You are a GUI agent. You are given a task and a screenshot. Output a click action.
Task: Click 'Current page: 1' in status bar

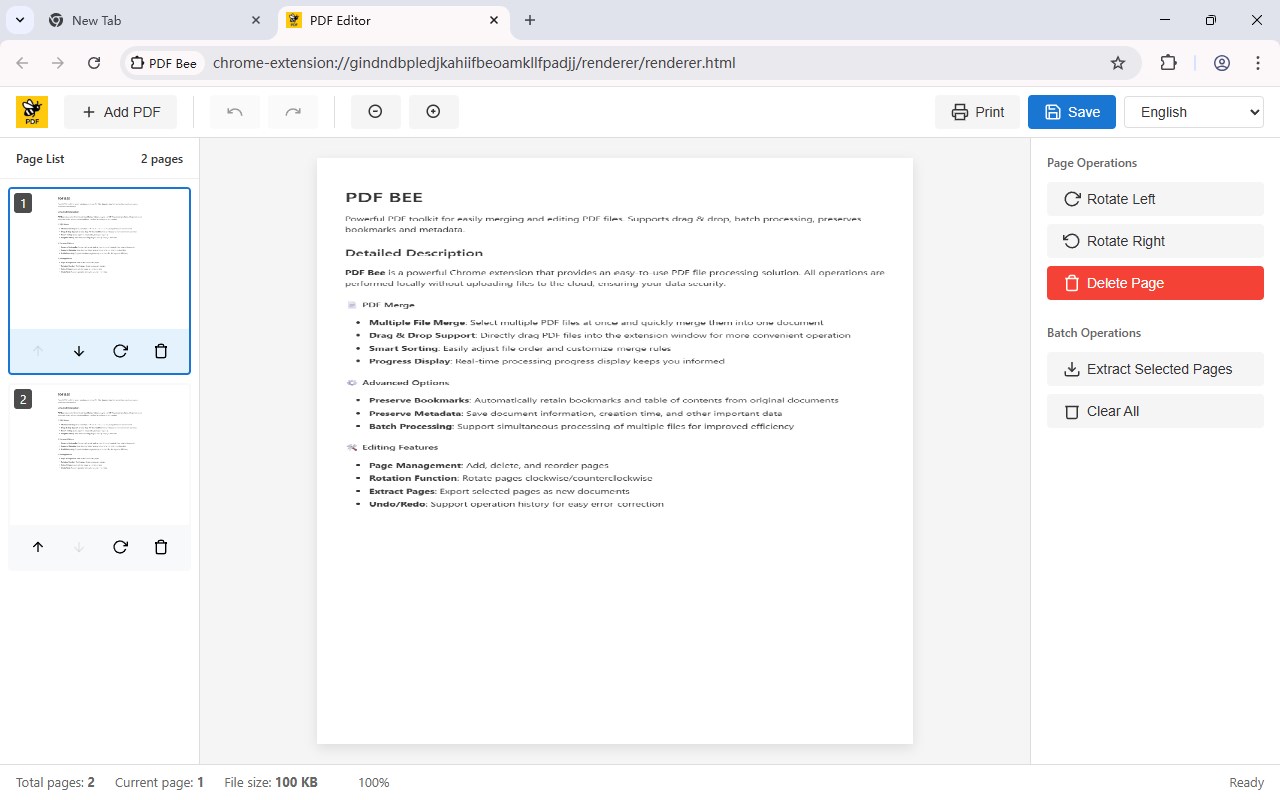pos(159,783)
